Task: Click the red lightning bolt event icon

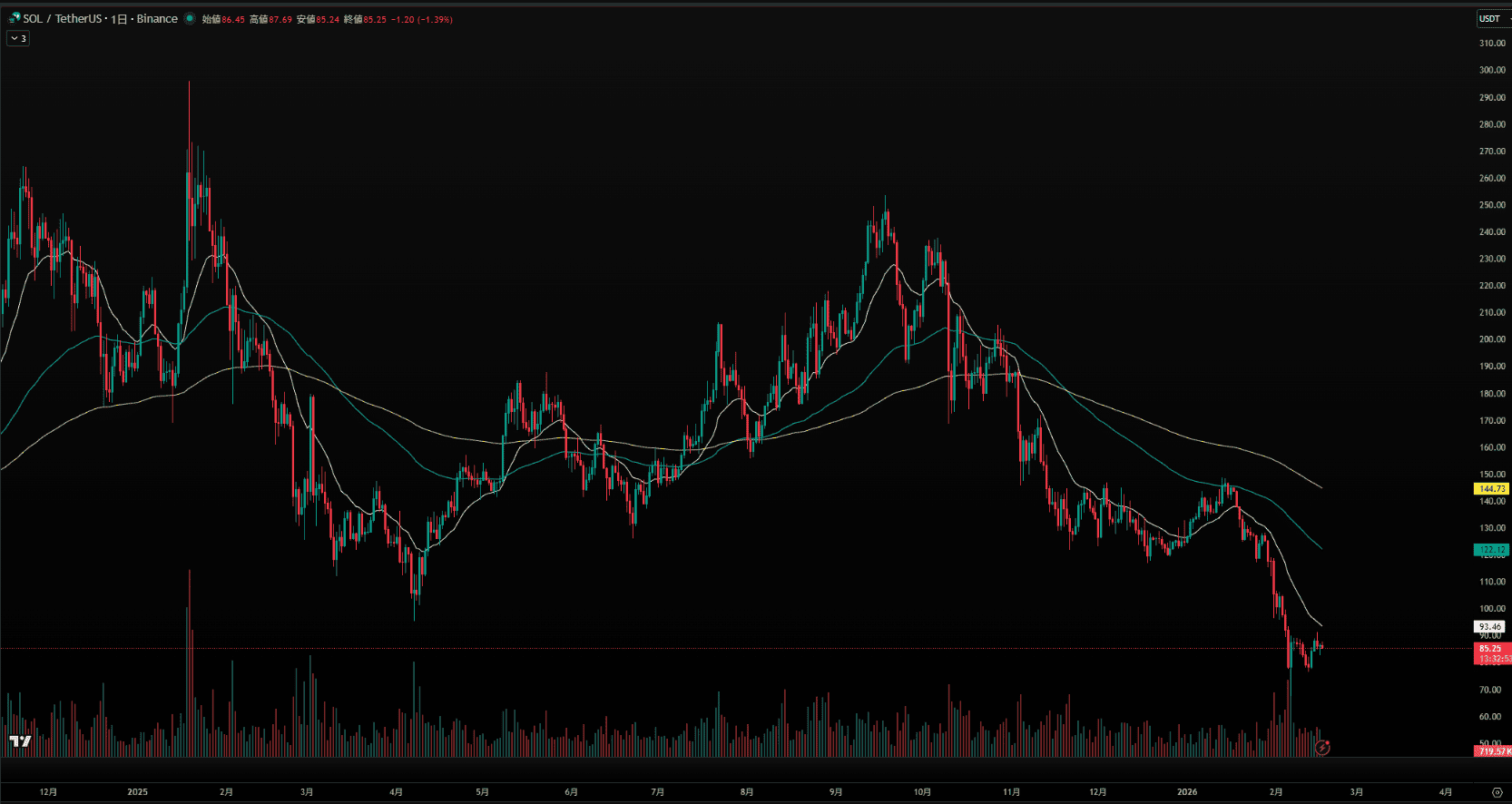Action: click(x=1322, y=748)
